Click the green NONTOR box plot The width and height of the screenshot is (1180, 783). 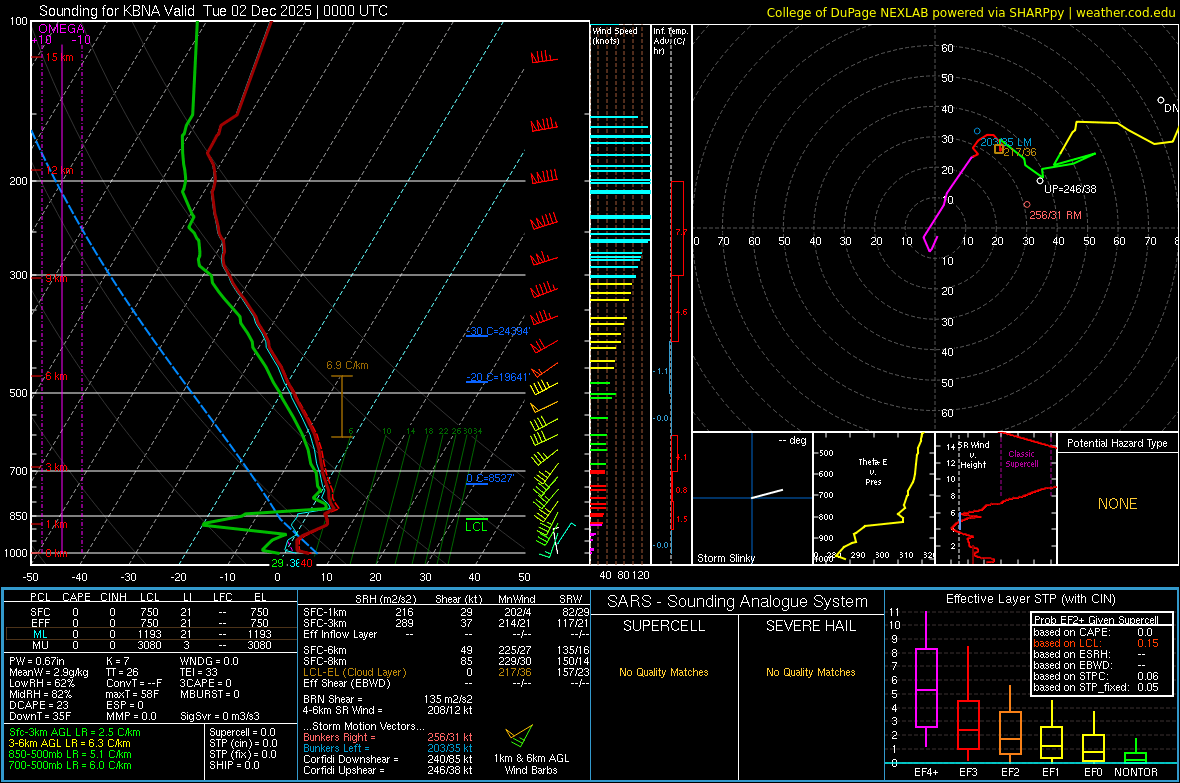point(1136,752)
